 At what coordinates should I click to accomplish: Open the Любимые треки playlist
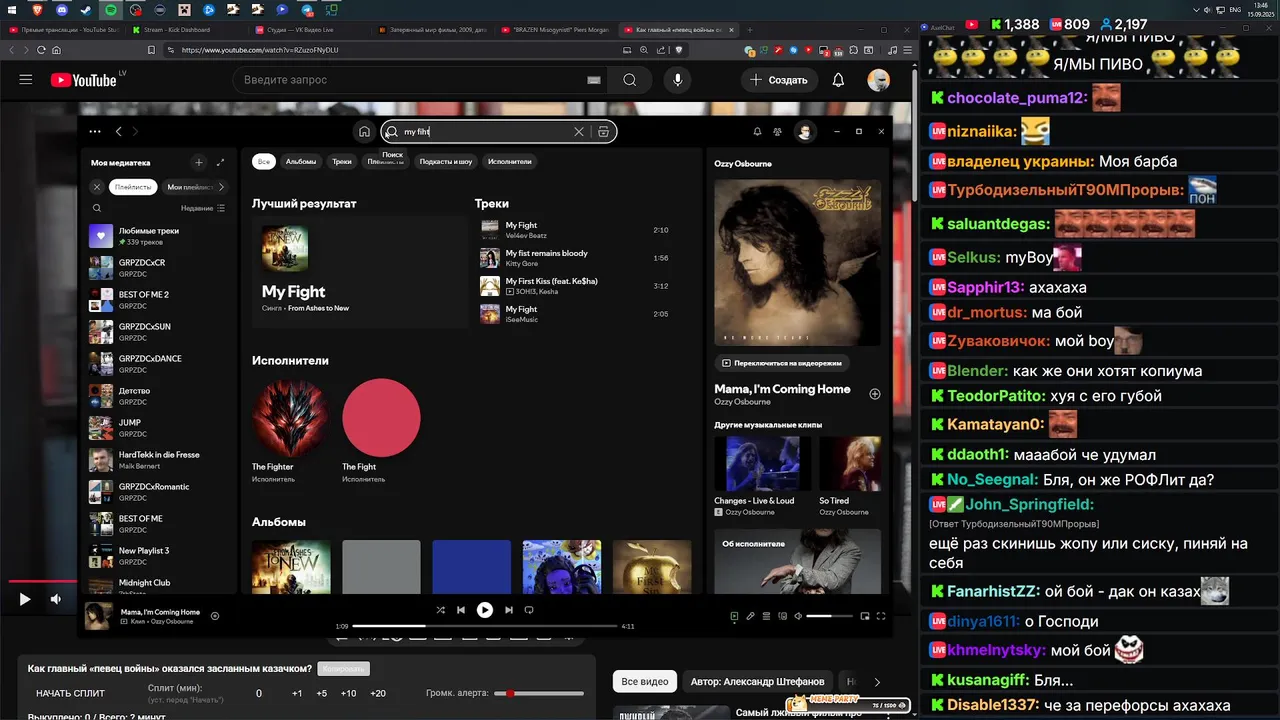[x=158, y=236]
